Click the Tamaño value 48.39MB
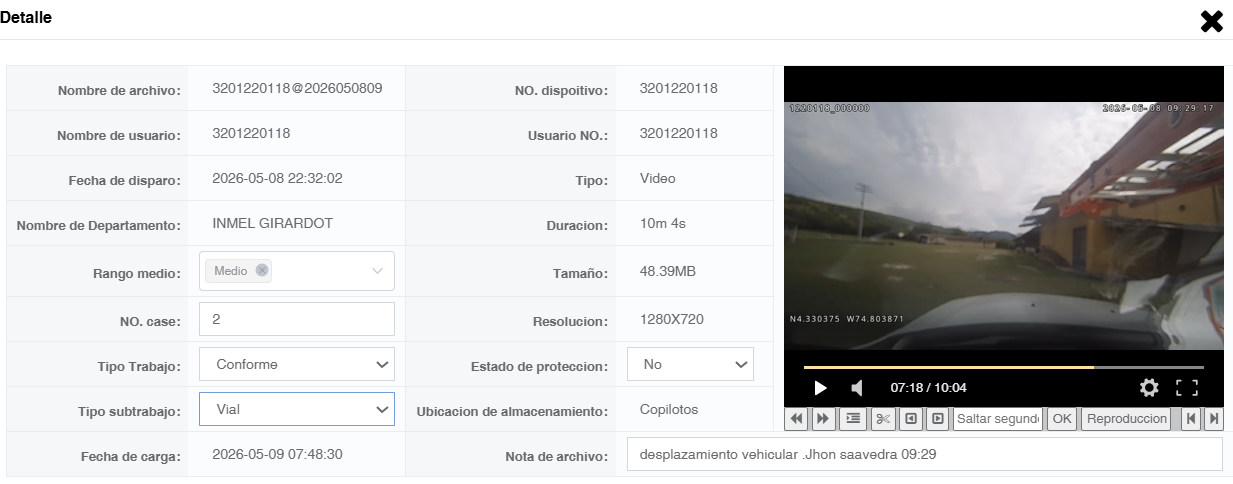 pyautogui.click(x=667, y=272)
